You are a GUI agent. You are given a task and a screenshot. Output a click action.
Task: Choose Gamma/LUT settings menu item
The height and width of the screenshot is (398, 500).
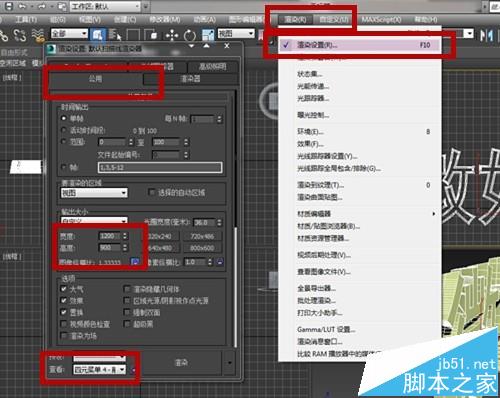359,329
